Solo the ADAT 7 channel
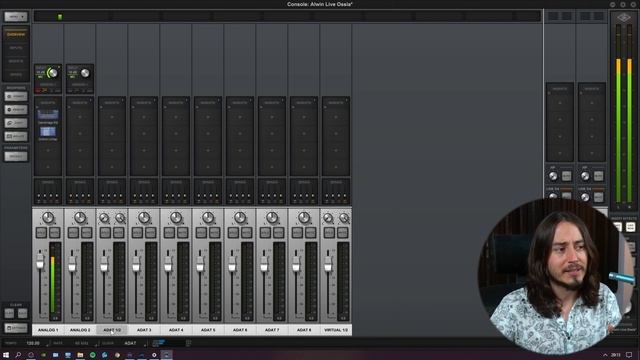 click(265, 232)
